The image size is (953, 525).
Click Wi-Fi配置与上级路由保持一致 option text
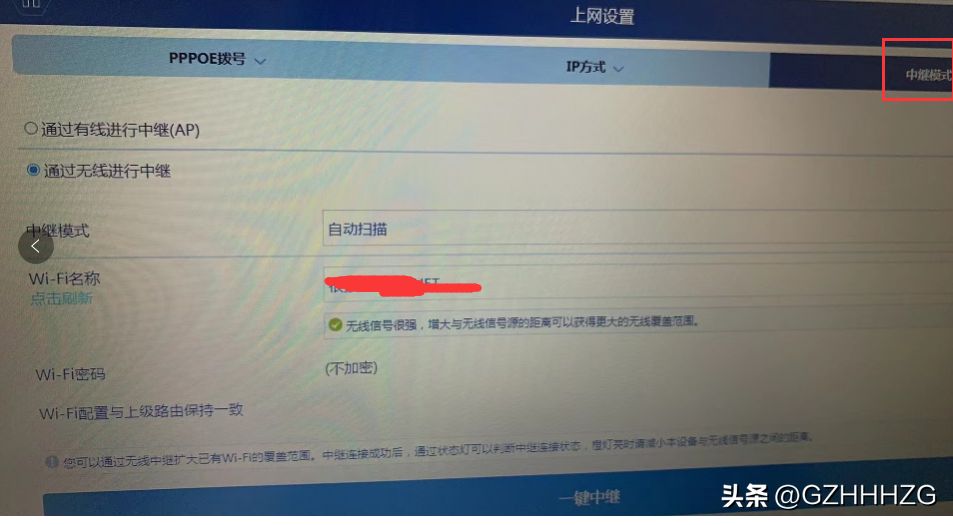(141, 411)
